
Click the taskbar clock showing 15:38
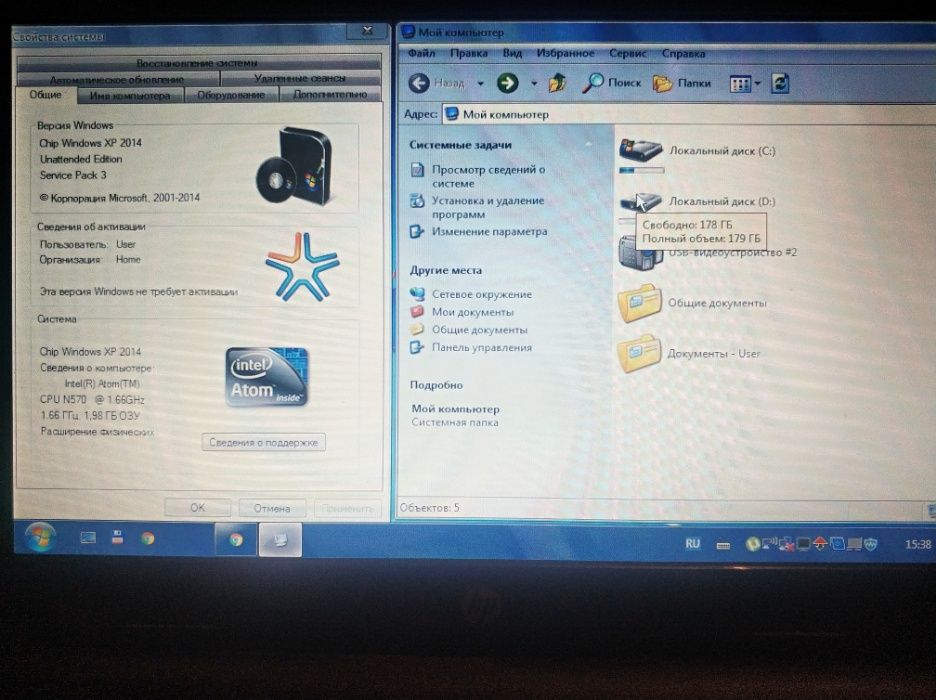click(917, 544)
